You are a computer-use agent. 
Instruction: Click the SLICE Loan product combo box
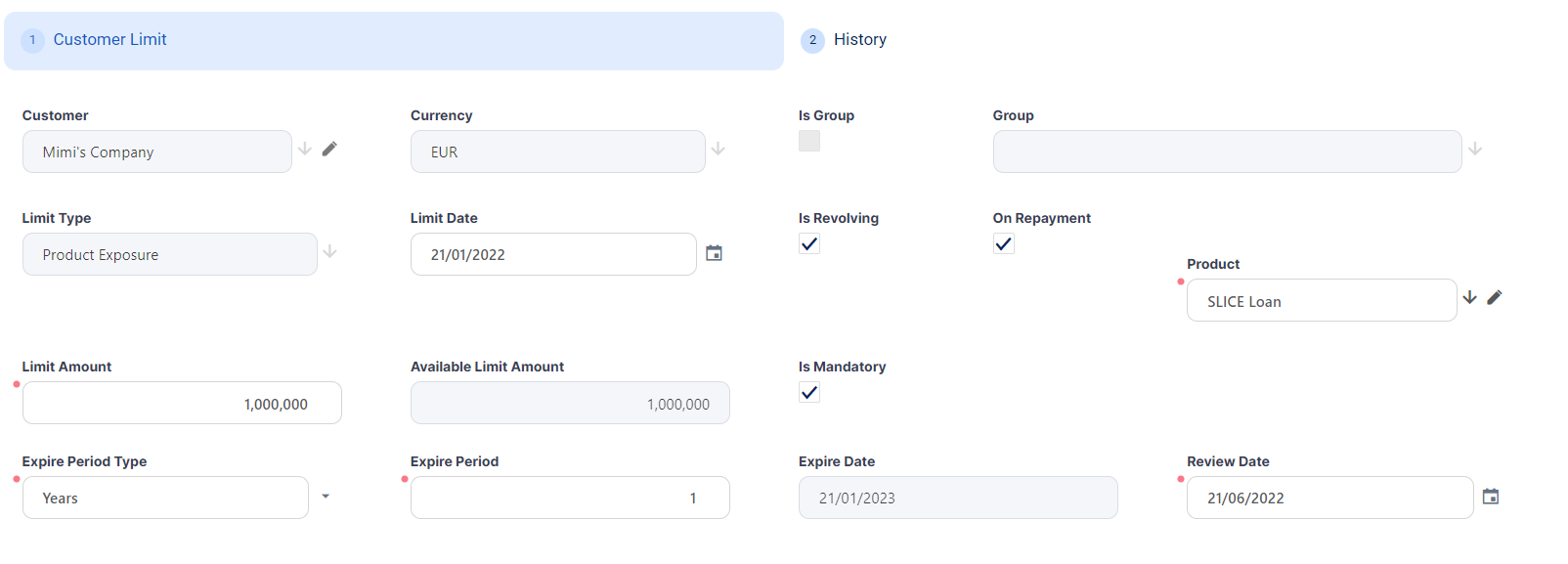click(x=1321, y=301)
